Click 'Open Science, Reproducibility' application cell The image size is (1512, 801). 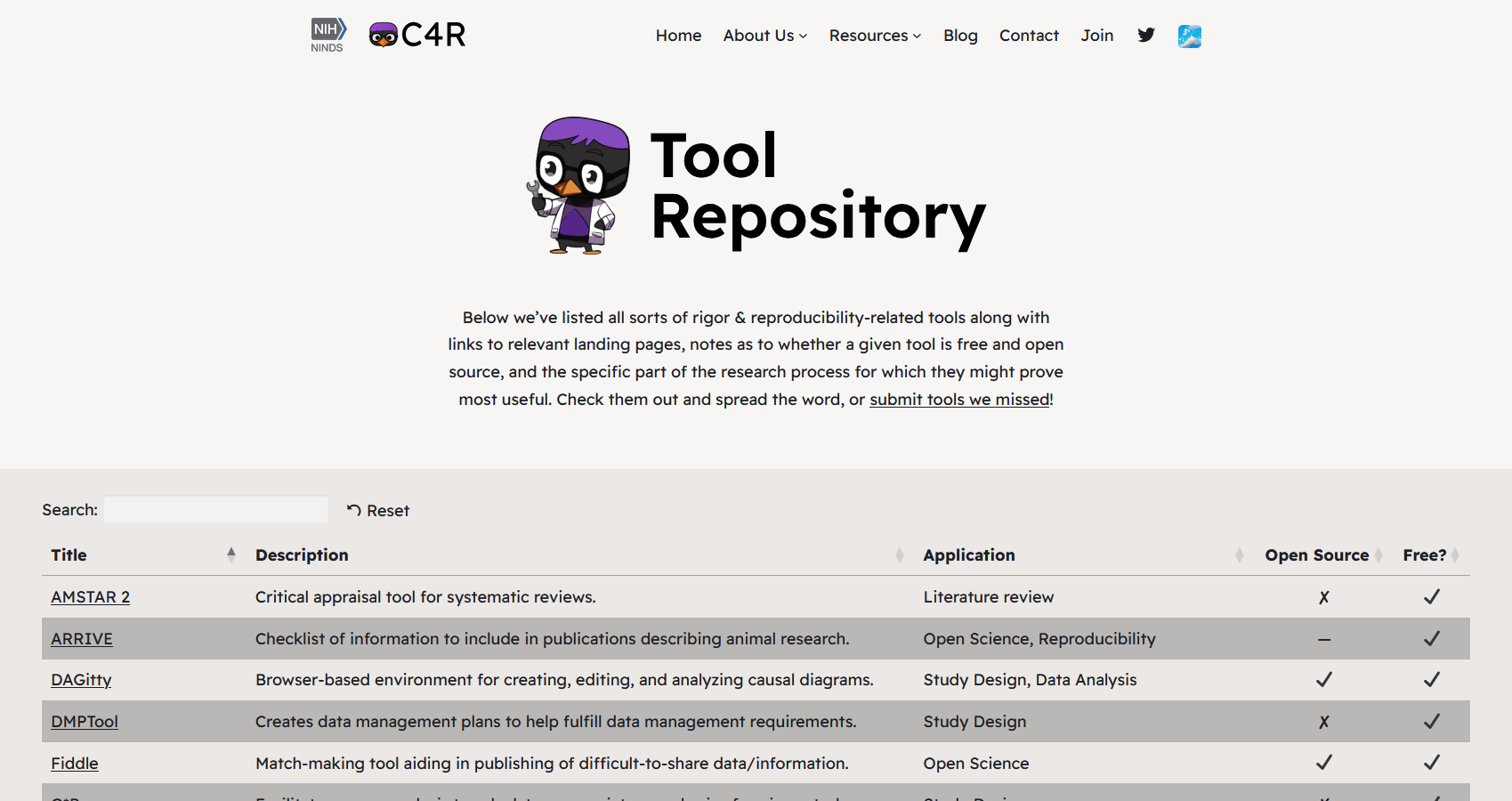pyautogui.click(x=1039, y=639)
